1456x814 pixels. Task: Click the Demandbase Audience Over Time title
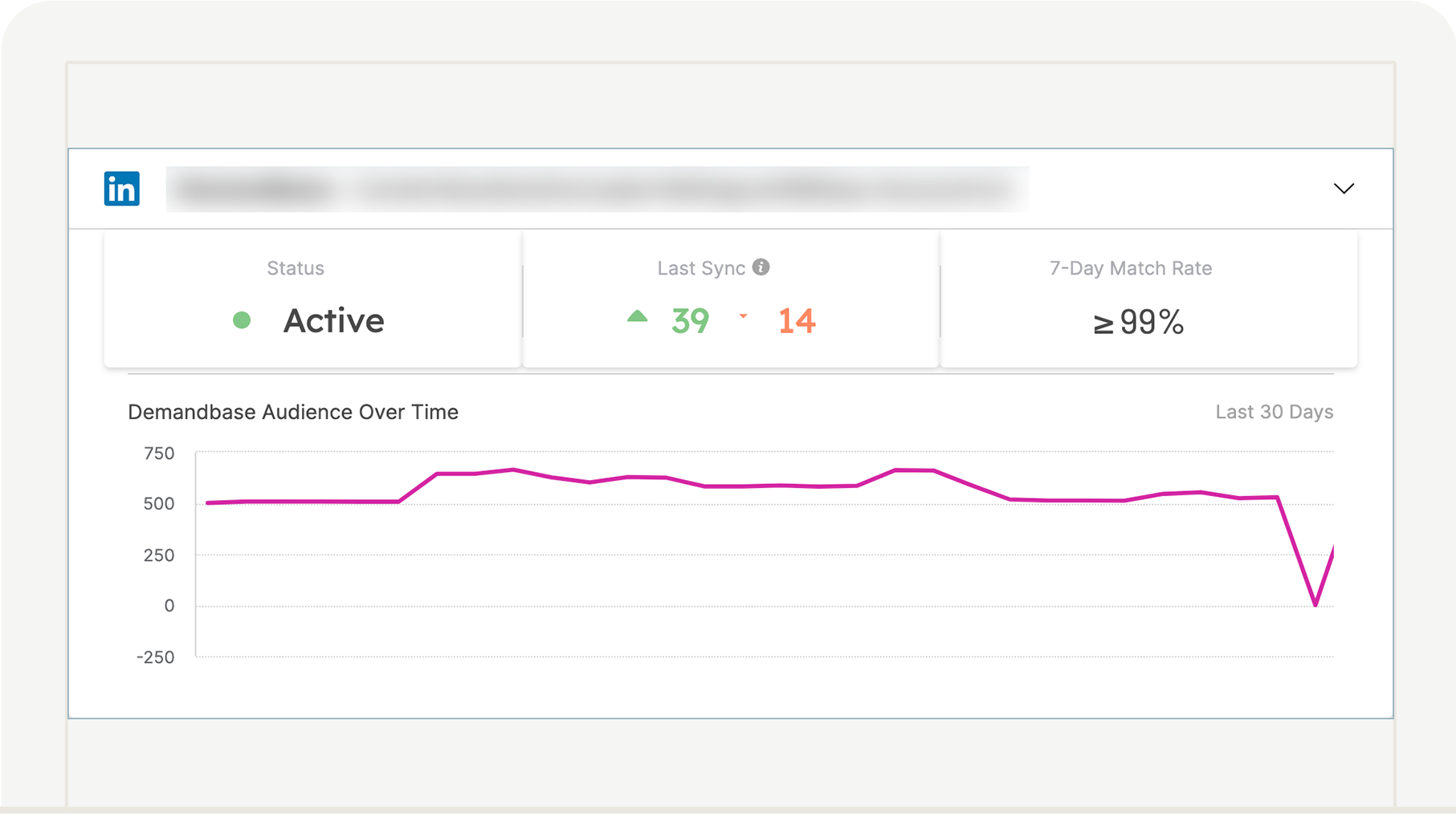click(x=293, y=412)
